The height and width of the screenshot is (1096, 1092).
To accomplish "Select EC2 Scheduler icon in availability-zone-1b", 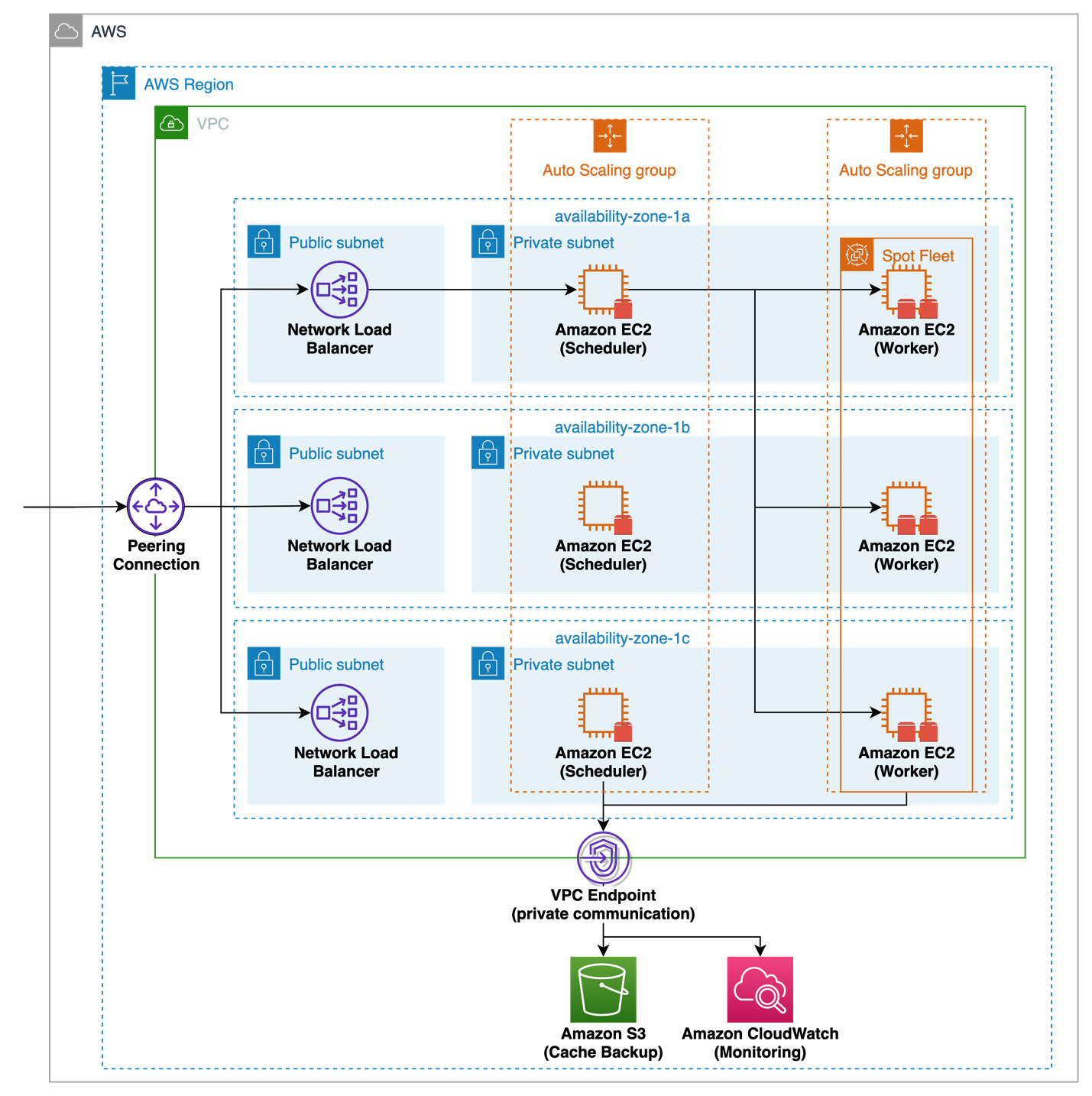I will [604, 506].
